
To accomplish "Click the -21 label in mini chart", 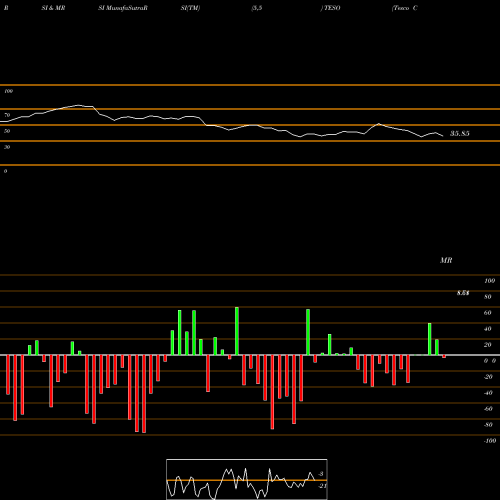I will pyautogui.click(x=322, y=486).
